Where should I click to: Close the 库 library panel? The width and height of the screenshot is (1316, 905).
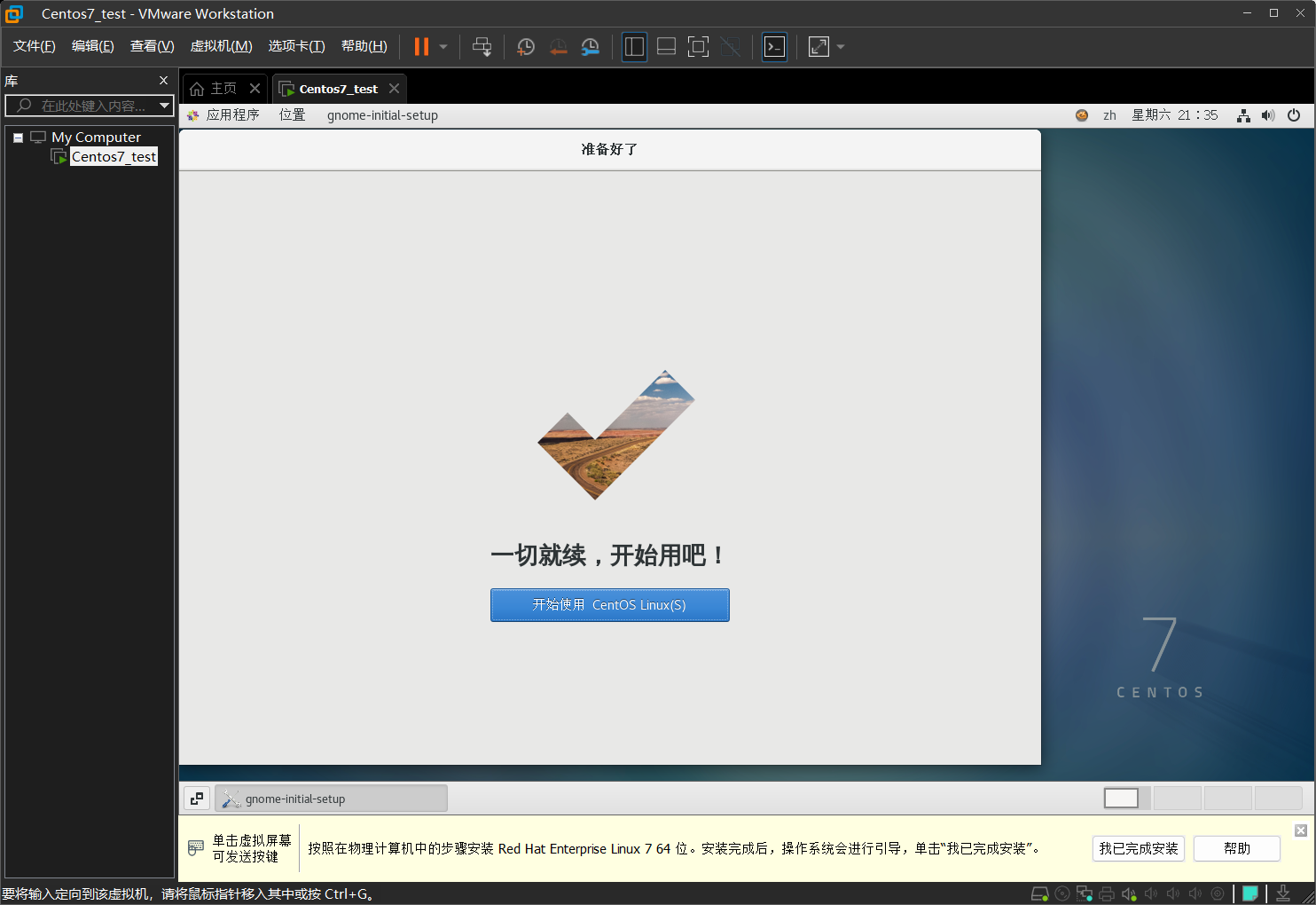(x=163, y=81)
